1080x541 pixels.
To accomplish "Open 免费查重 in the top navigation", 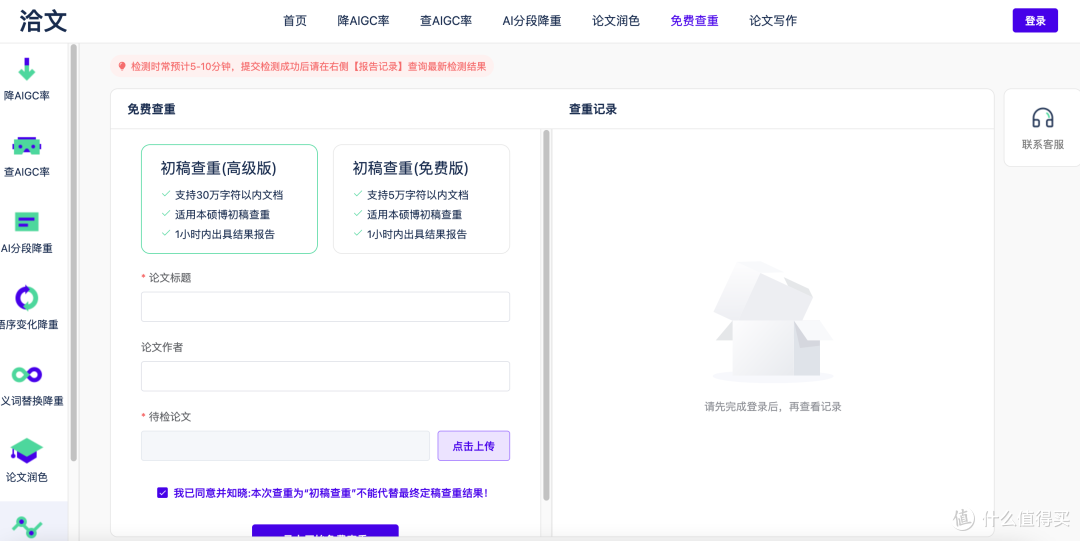I will pos(694,21).
